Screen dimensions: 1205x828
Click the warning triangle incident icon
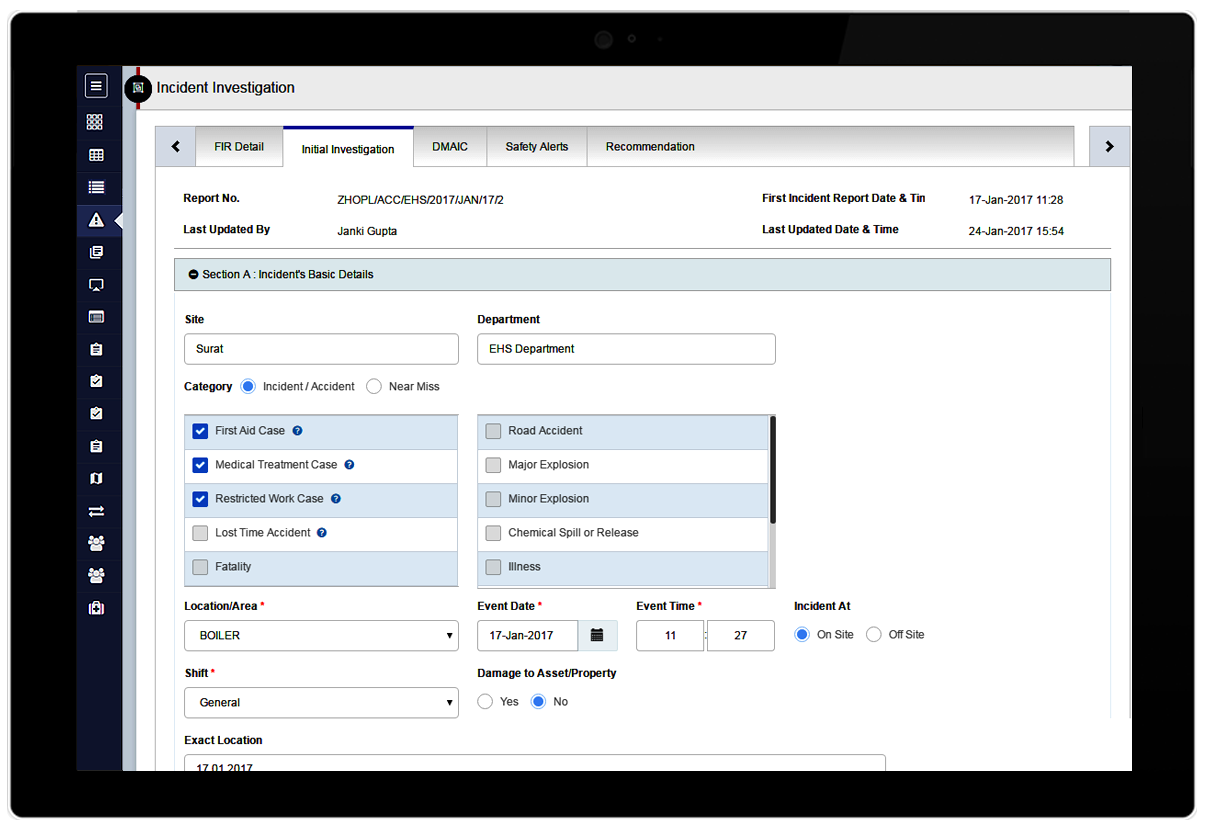click(x=96, y=220)
